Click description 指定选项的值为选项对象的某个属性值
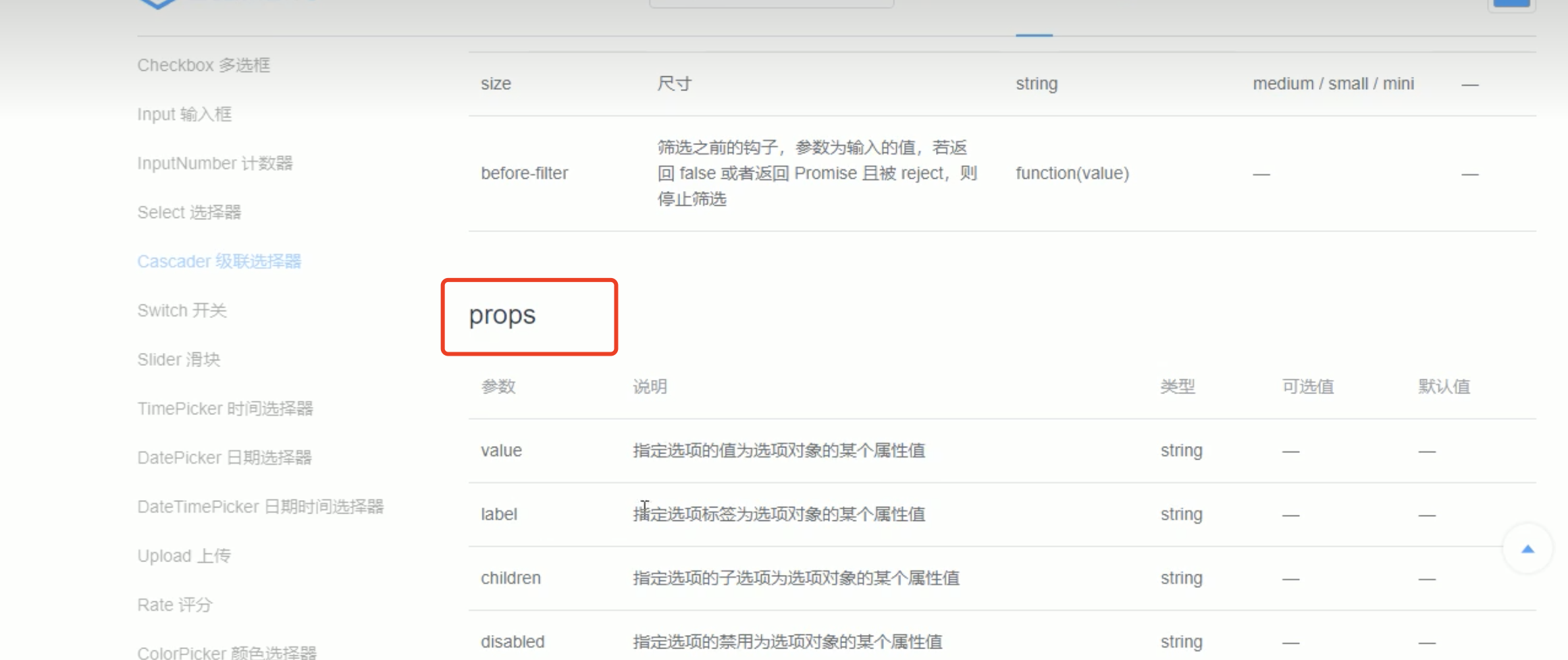 click(779, 451)
